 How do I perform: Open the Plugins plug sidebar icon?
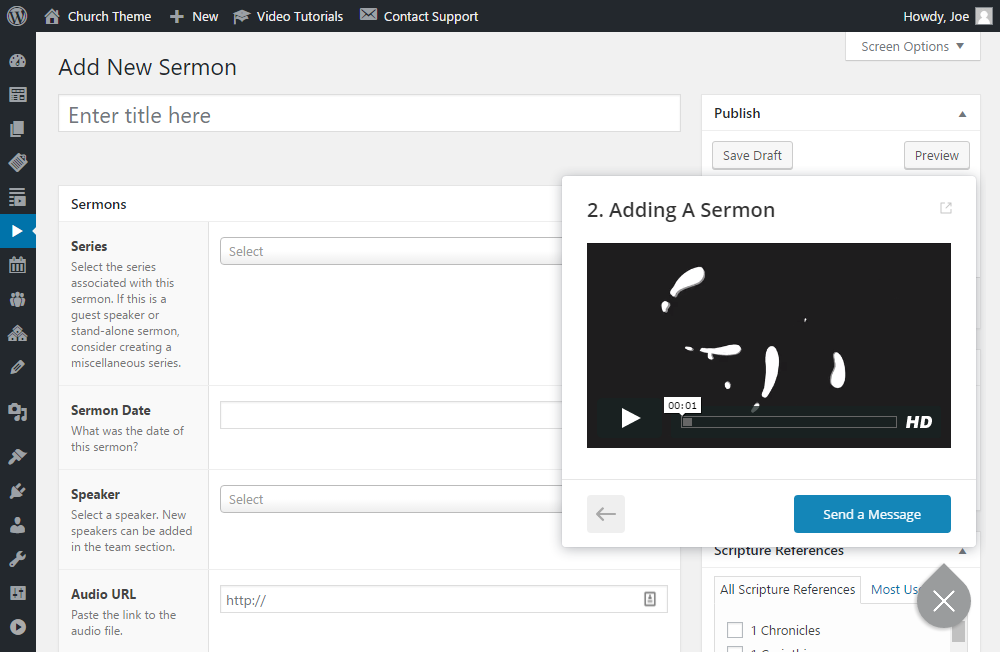pos(17,491)
